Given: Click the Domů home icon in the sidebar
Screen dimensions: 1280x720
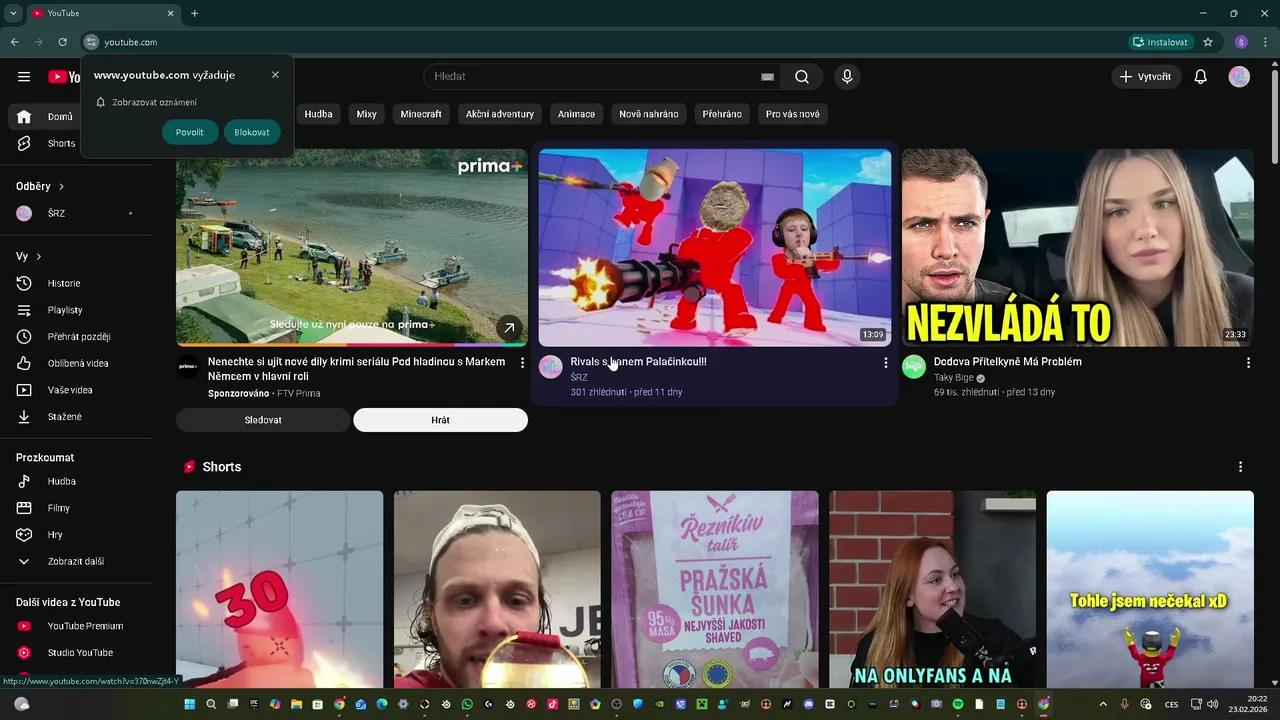Looking at the screenshot, I should 24,116.
